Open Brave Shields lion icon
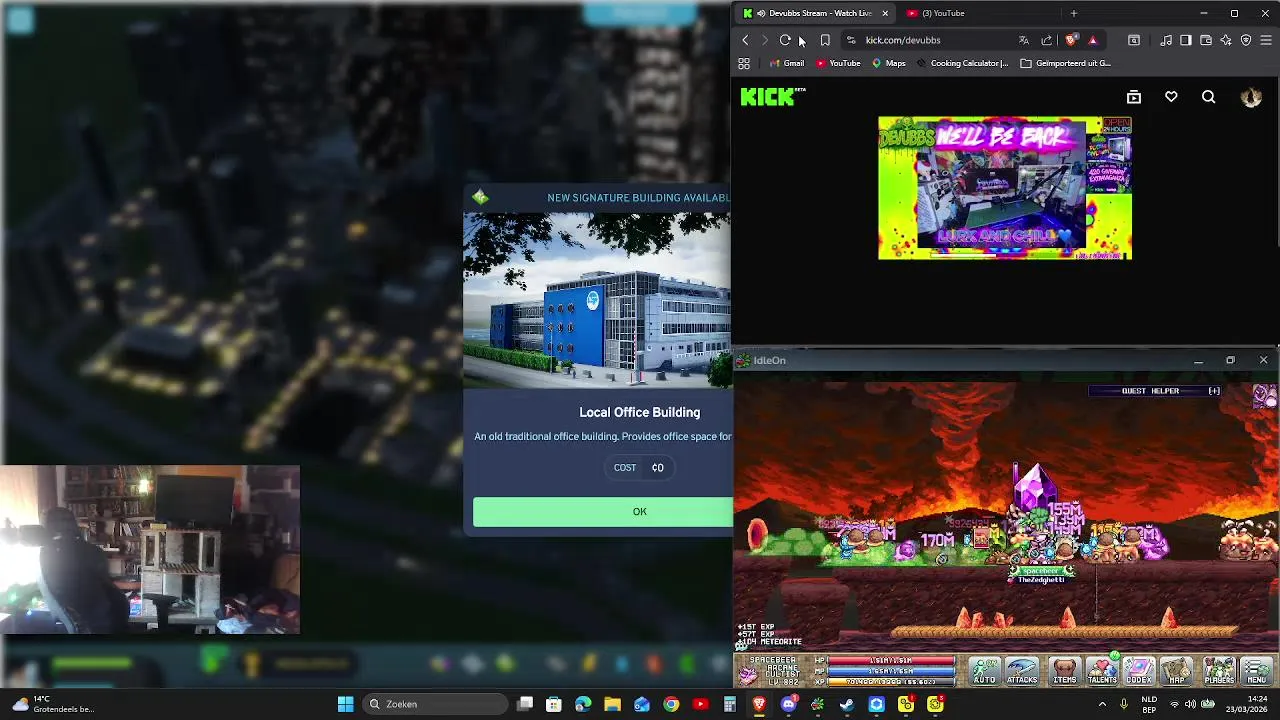This screenshot has width=1280, height=720. pyautogui.click(x=1071, y=40)
